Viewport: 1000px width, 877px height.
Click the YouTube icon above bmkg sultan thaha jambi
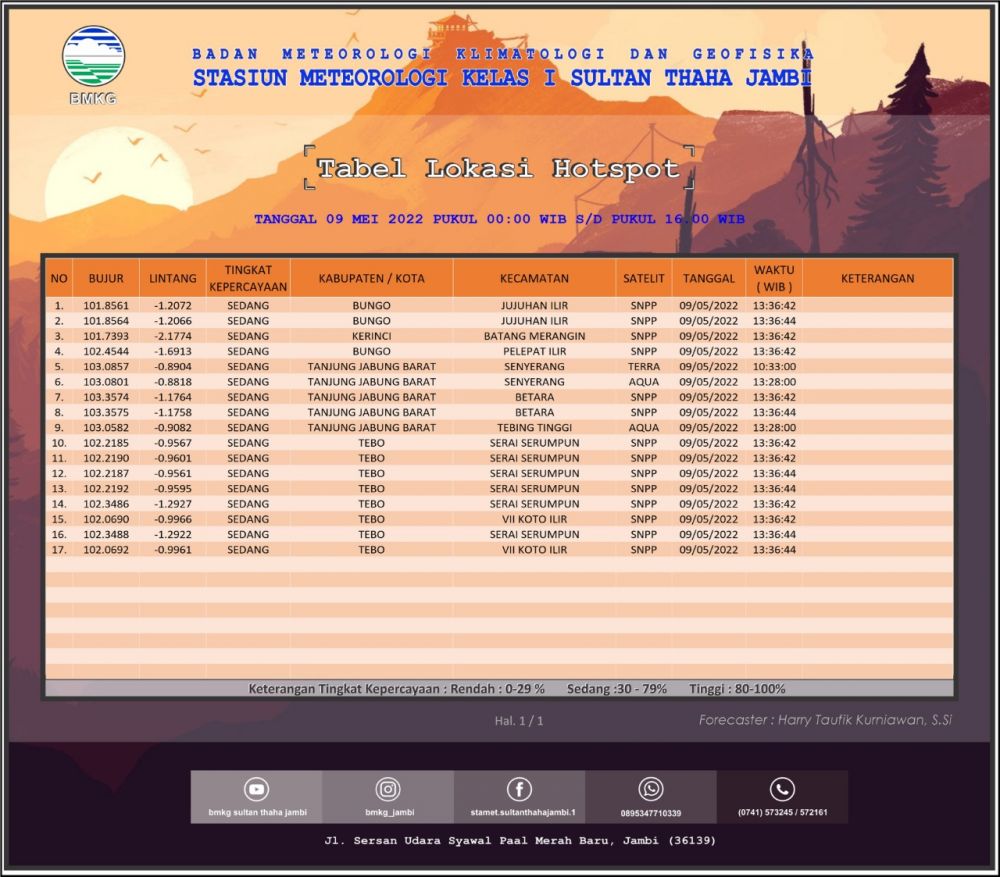pyautogui.click(x=256, y=789)
